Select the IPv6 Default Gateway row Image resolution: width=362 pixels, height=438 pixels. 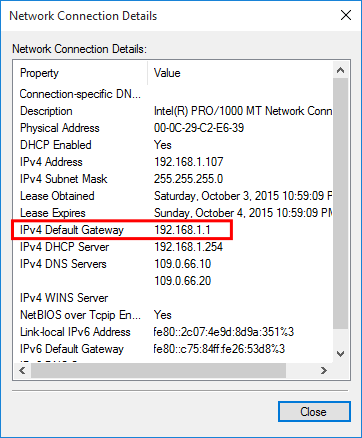click(x=173, y=349)
